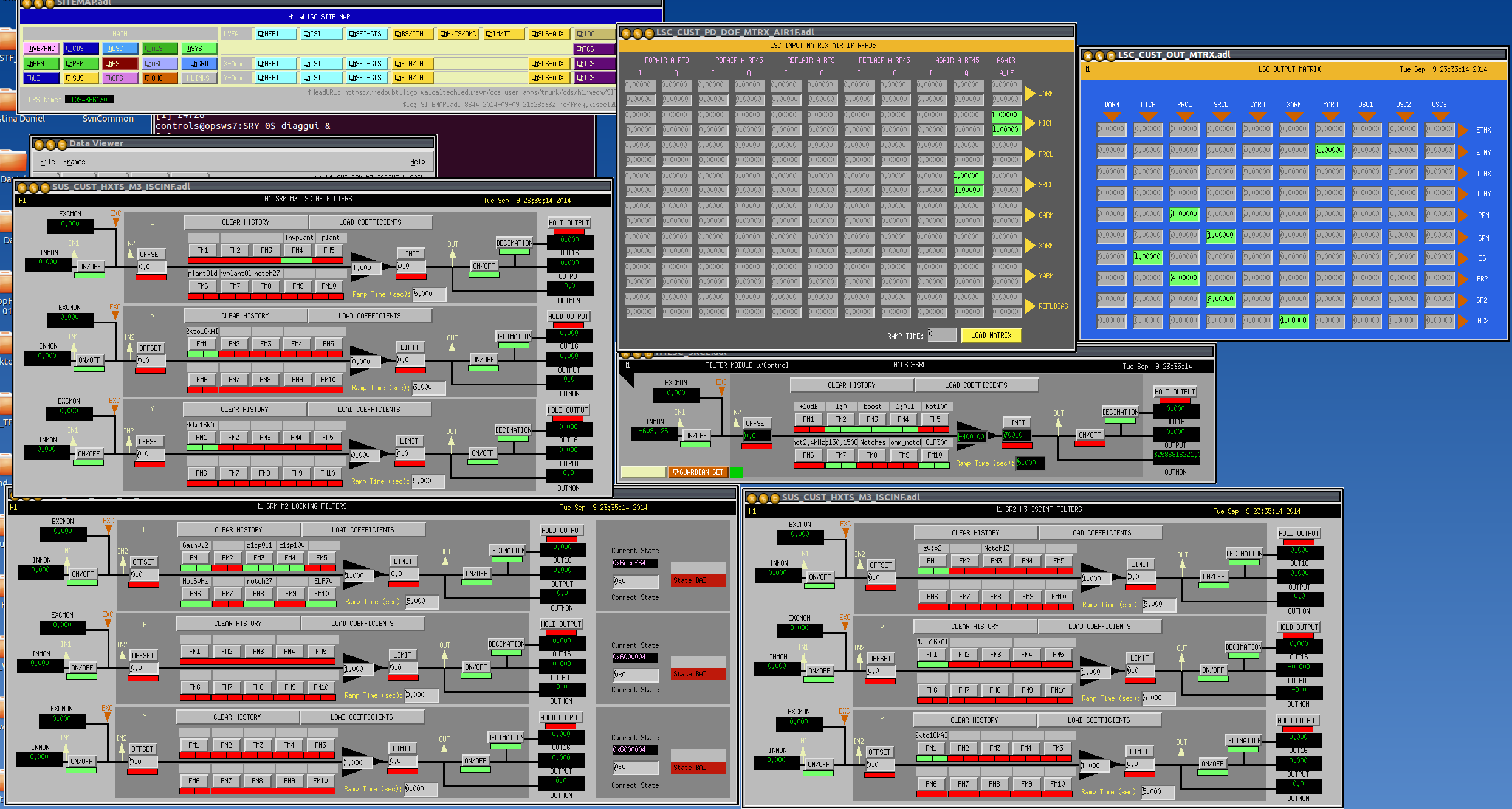This screenshot has width=1512, height=809.
Task: Click the yellow DARM arrow in LSC Input Matrix
Action: pyautogui.click(x=1030, y=93)
